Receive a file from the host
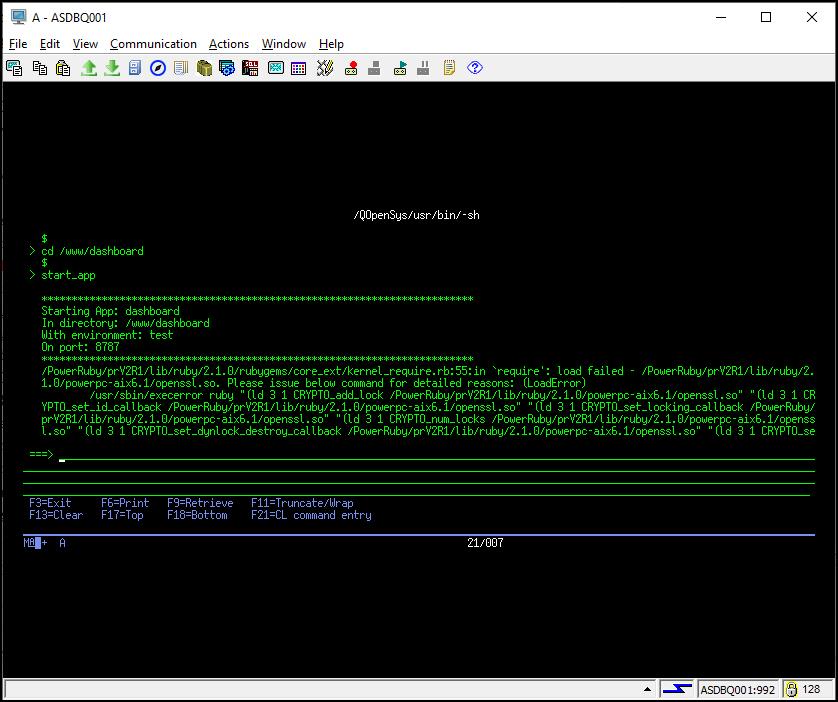The image size is (838, 702). coord(113,68)
